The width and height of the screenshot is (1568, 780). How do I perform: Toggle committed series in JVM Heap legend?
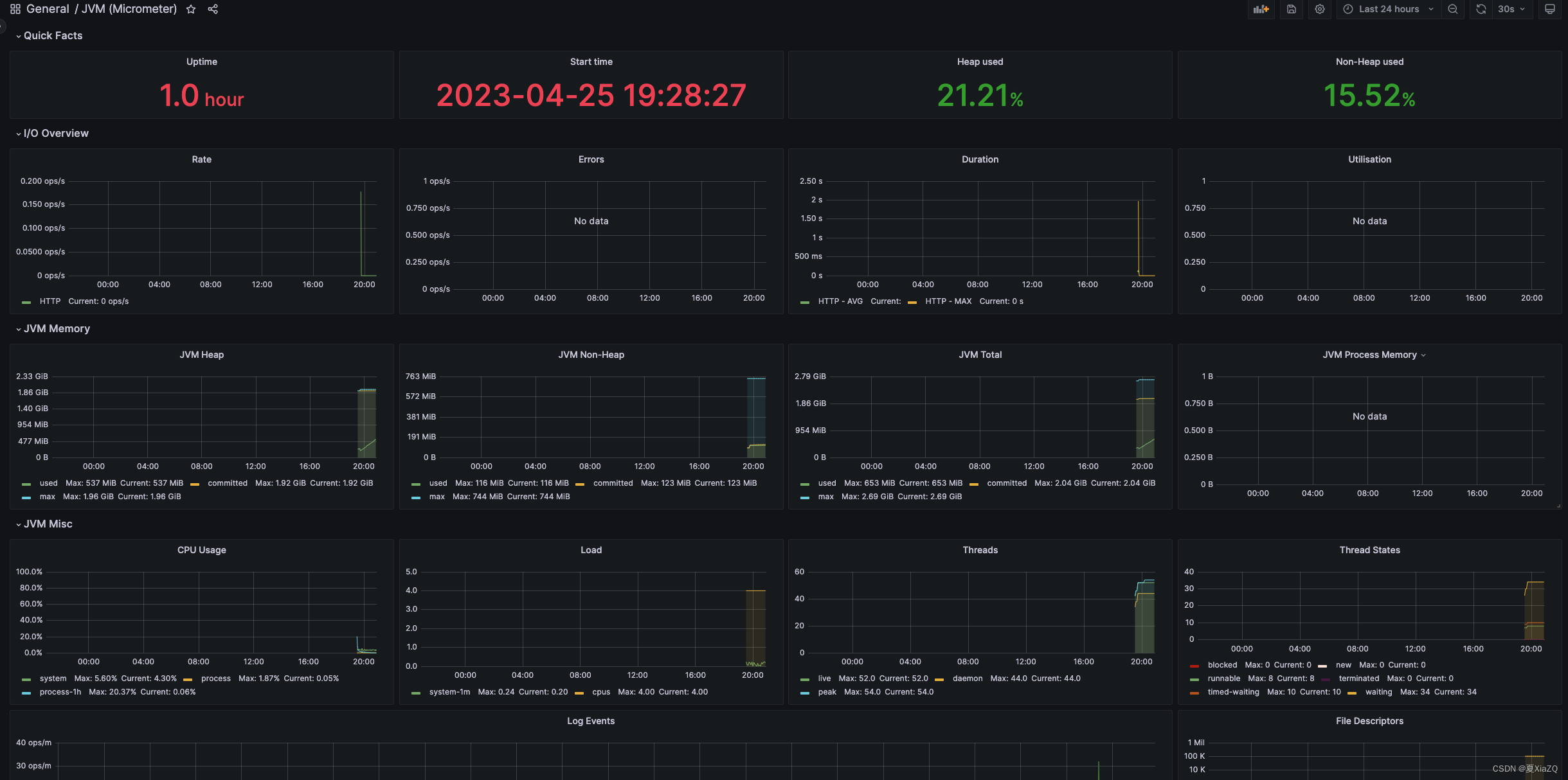[x=228, y=483]
